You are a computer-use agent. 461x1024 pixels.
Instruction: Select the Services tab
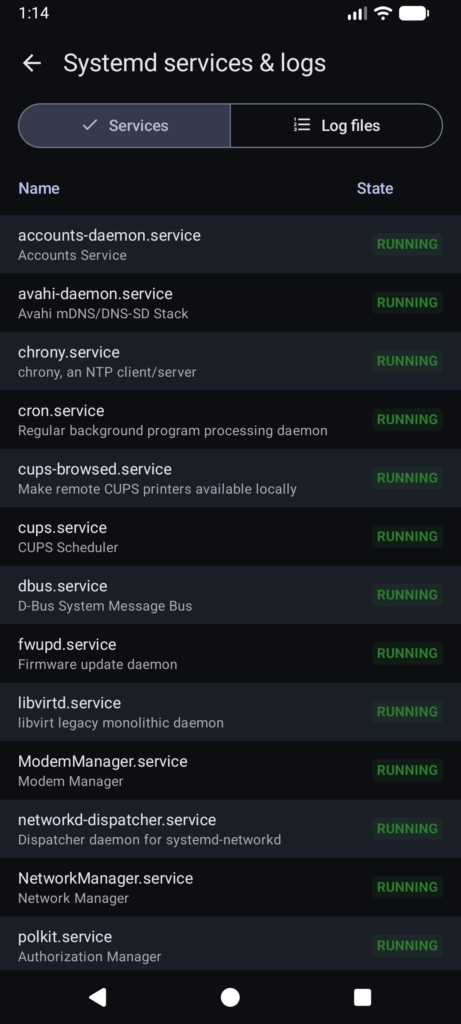click(x=124, y=125)
